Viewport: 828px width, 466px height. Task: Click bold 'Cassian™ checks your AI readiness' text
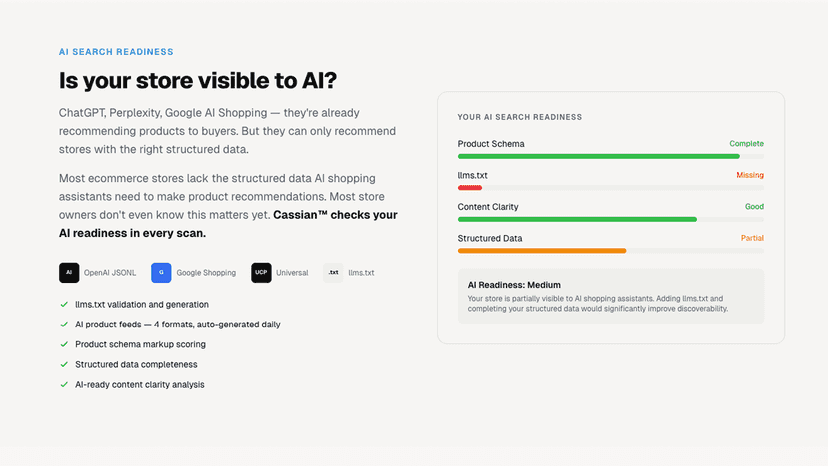pos(228,224)
